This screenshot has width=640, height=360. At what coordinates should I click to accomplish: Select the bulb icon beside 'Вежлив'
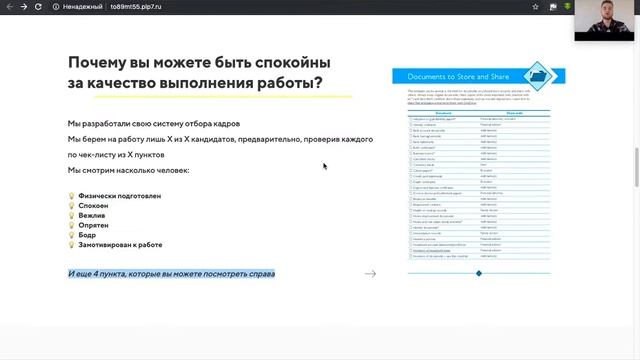point(71,216)
